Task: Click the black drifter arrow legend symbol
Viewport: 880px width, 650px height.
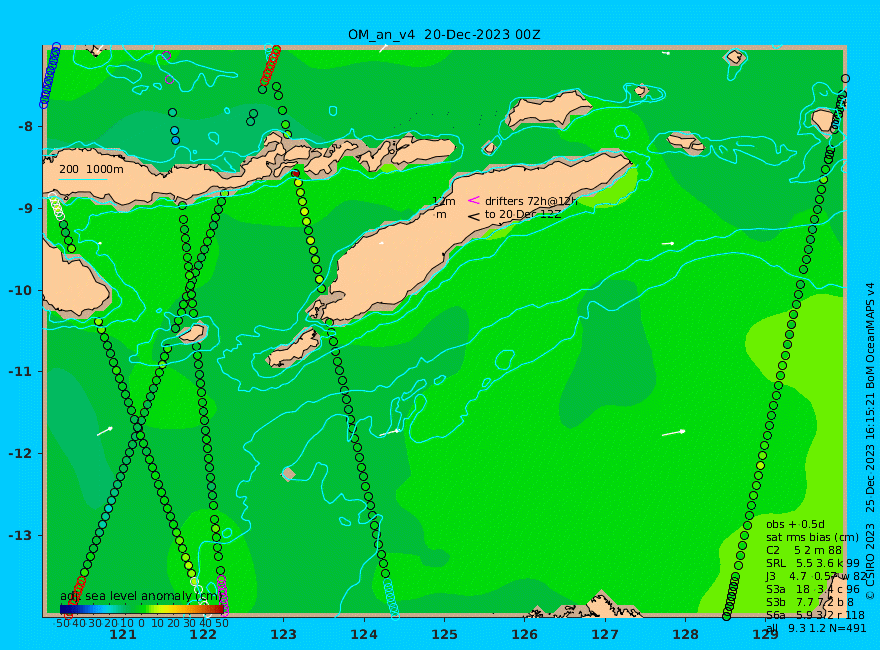Action: [x=474, y=216]
